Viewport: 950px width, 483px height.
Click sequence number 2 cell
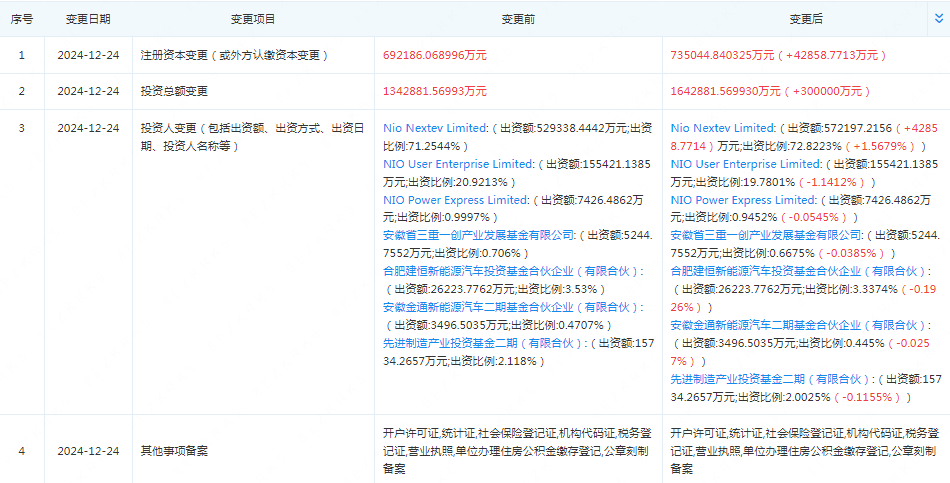tap(22, 92)
